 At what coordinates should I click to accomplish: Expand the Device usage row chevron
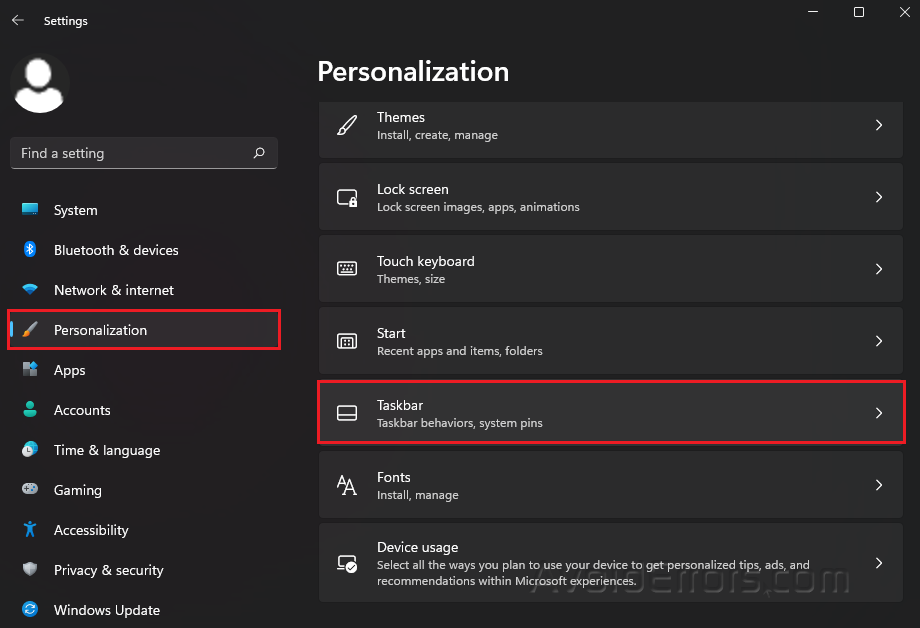pyautogui.click(x=879, y=563)
